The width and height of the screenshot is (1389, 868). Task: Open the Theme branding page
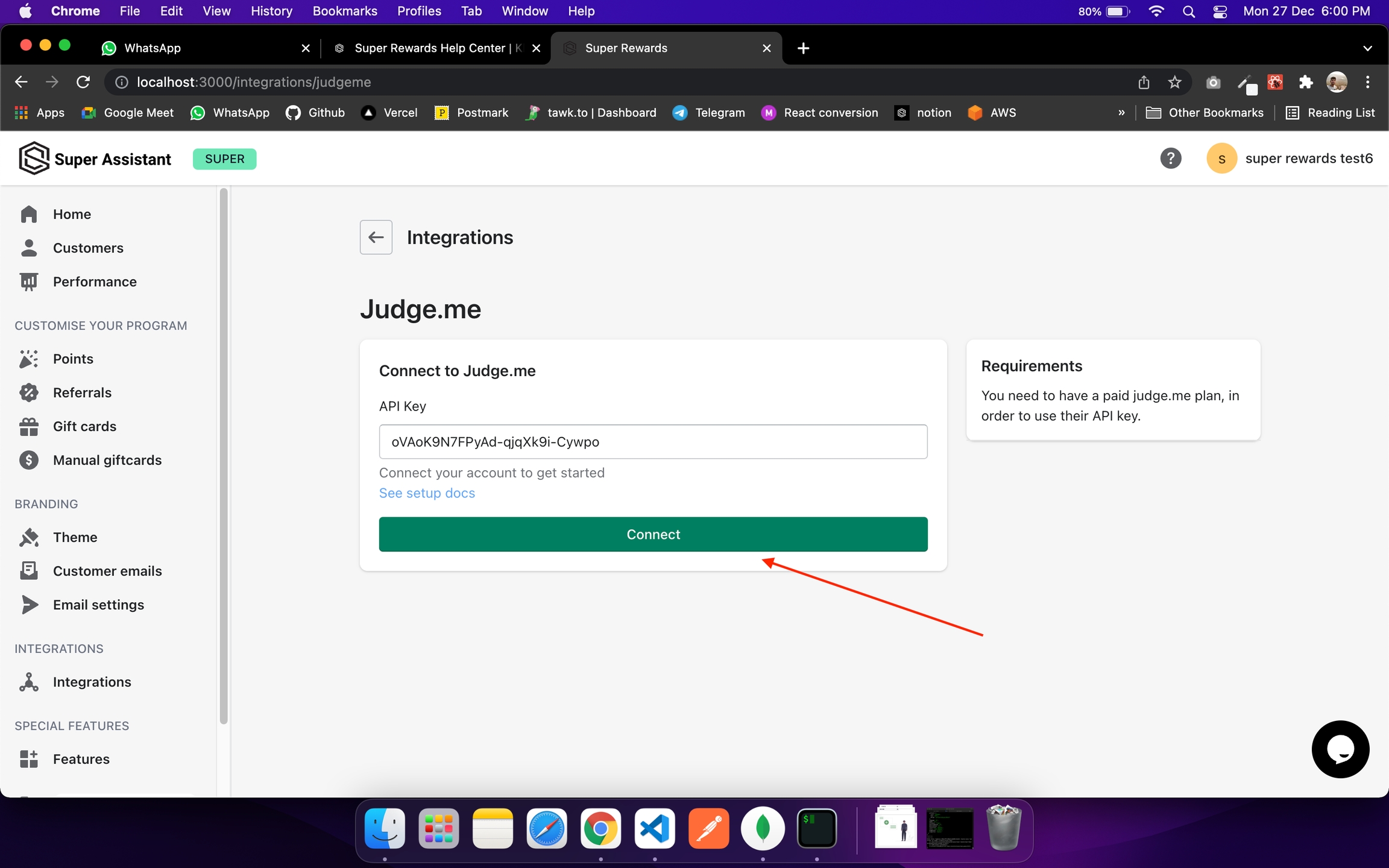[x=75, y=537]
